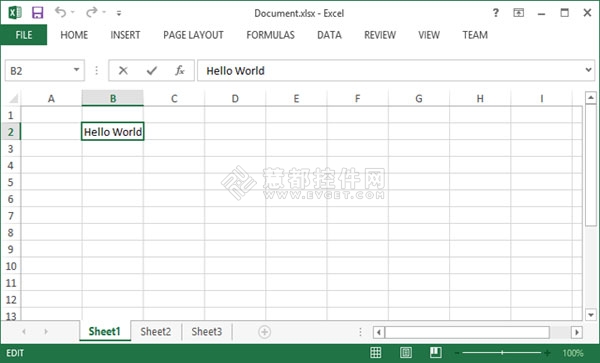Select column A header
Image resolution: width=600 pixels, height=363 pixels.
[51, 99]
